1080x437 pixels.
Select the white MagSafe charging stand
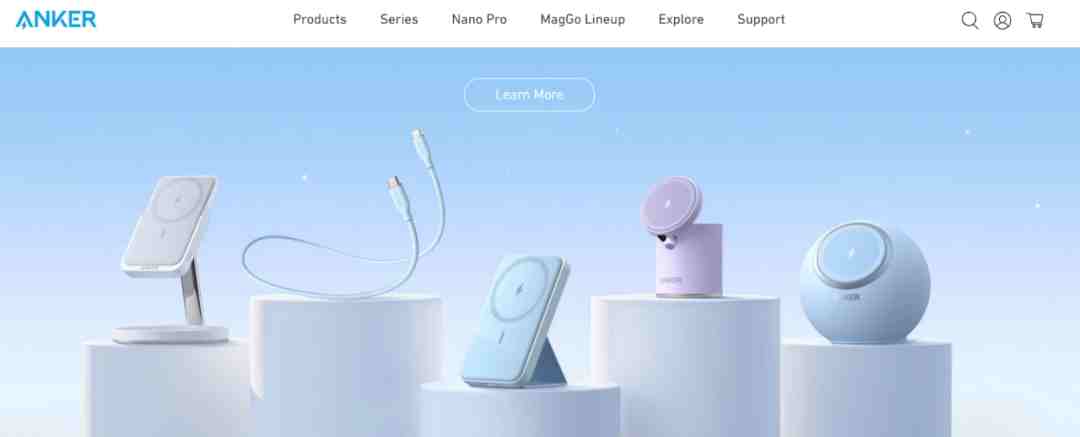(x=171, y=259)
